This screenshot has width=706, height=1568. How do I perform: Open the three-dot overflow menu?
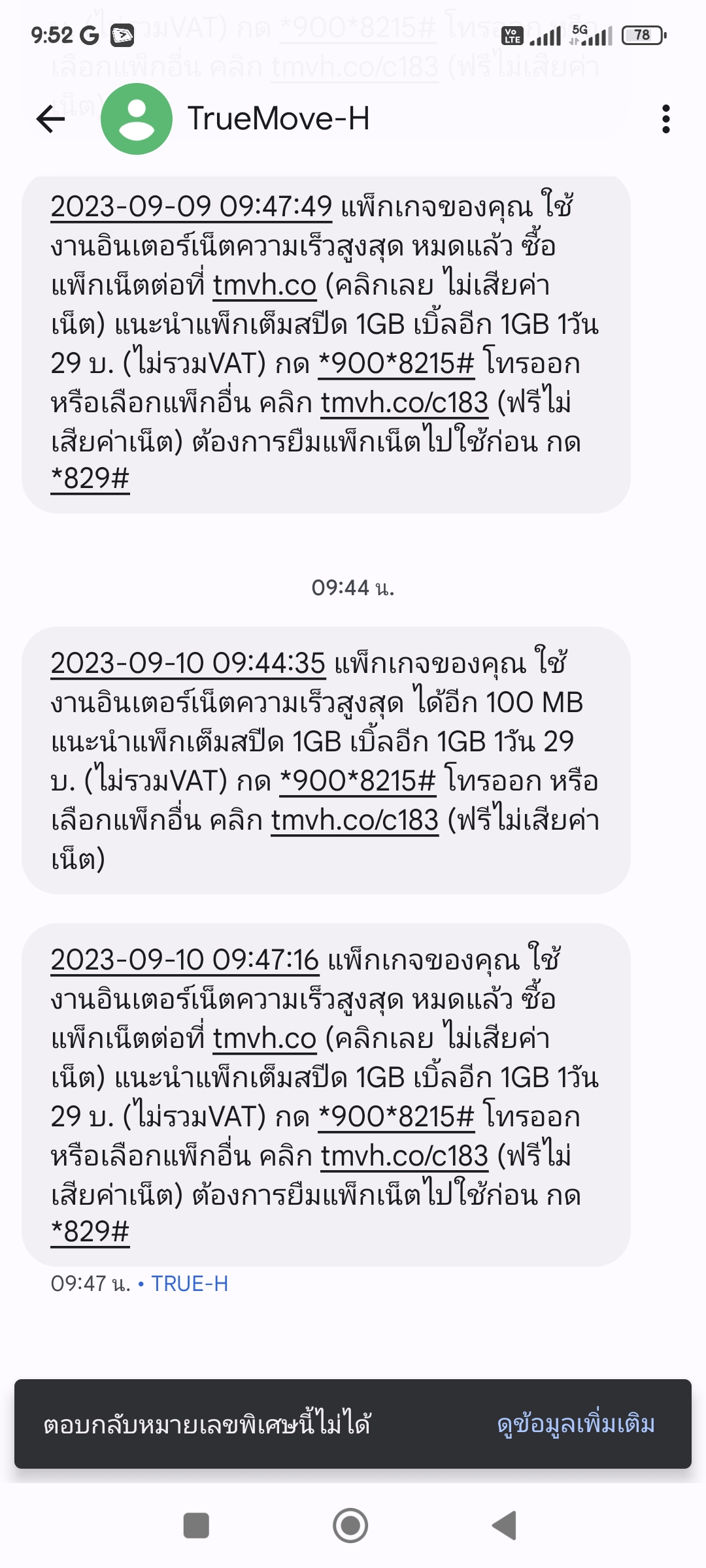click(665, 119)
